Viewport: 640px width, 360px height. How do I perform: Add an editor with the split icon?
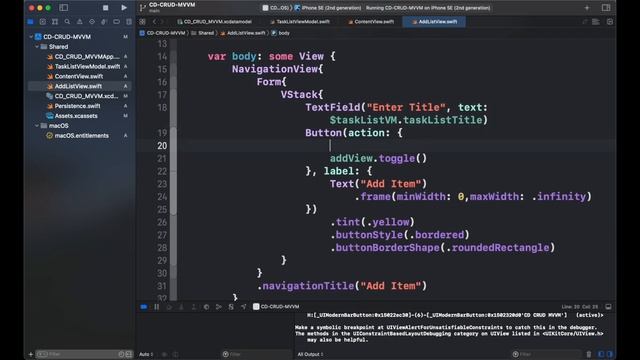tap(610, 22)
